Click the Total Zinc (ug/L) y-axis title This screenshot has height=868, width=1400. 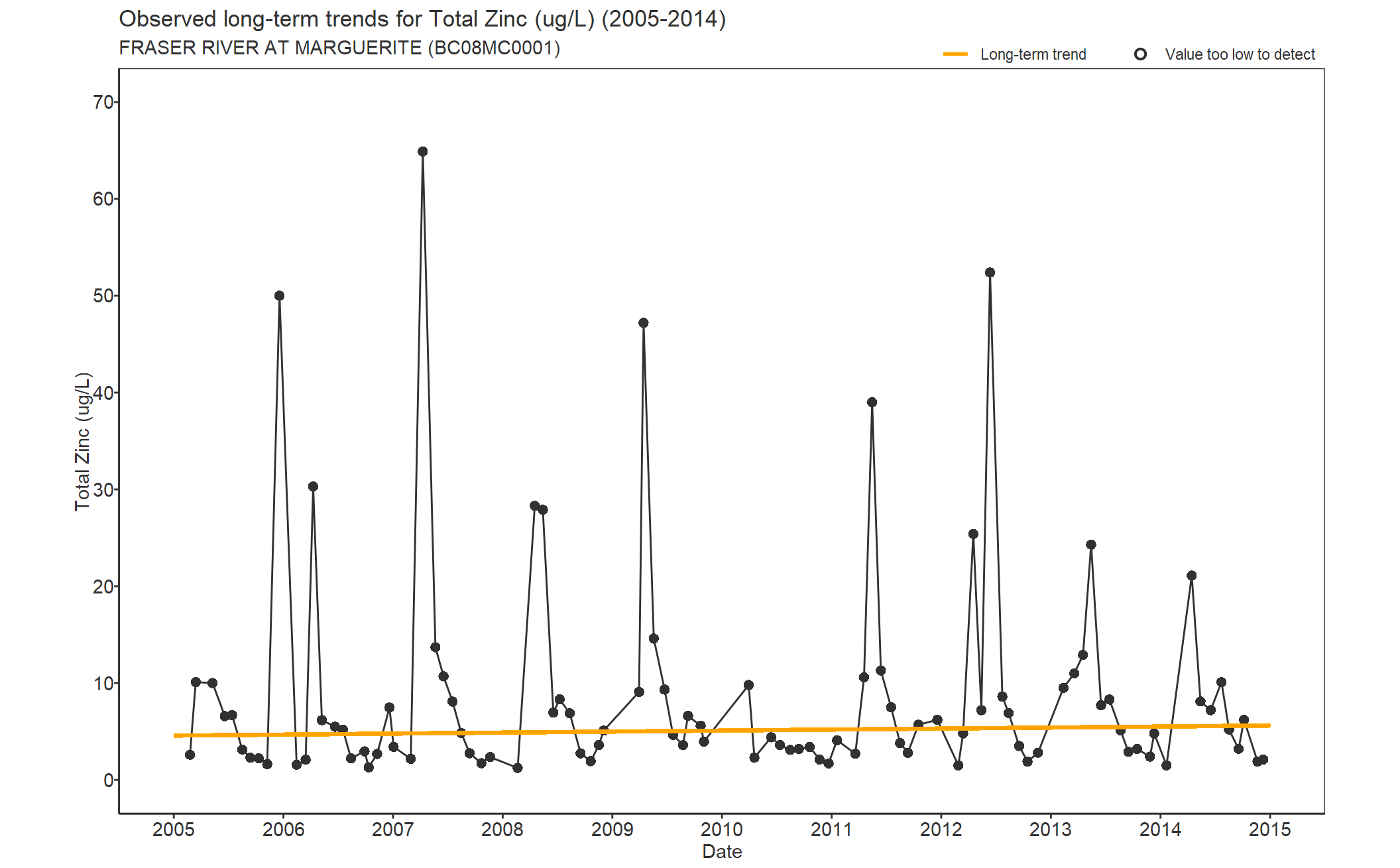[82, 442]
